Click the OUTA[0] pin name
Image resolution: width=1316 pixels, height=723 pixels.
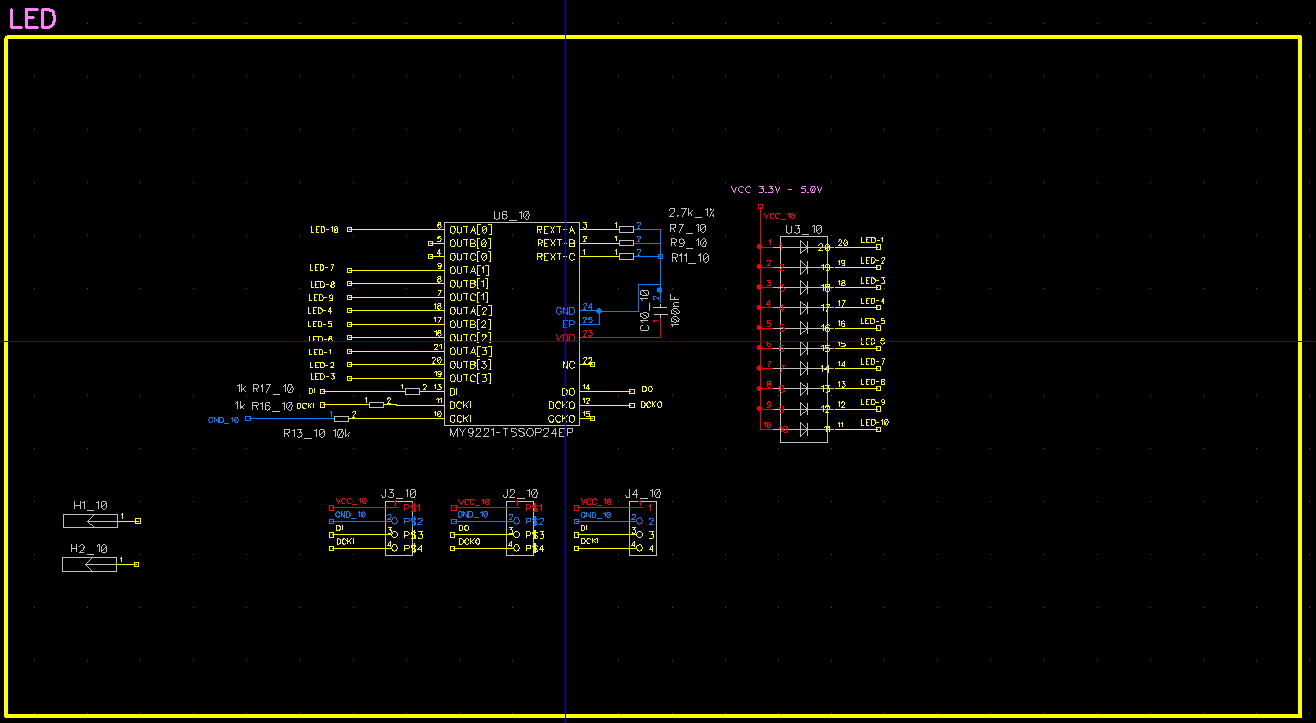pos(470,230)
